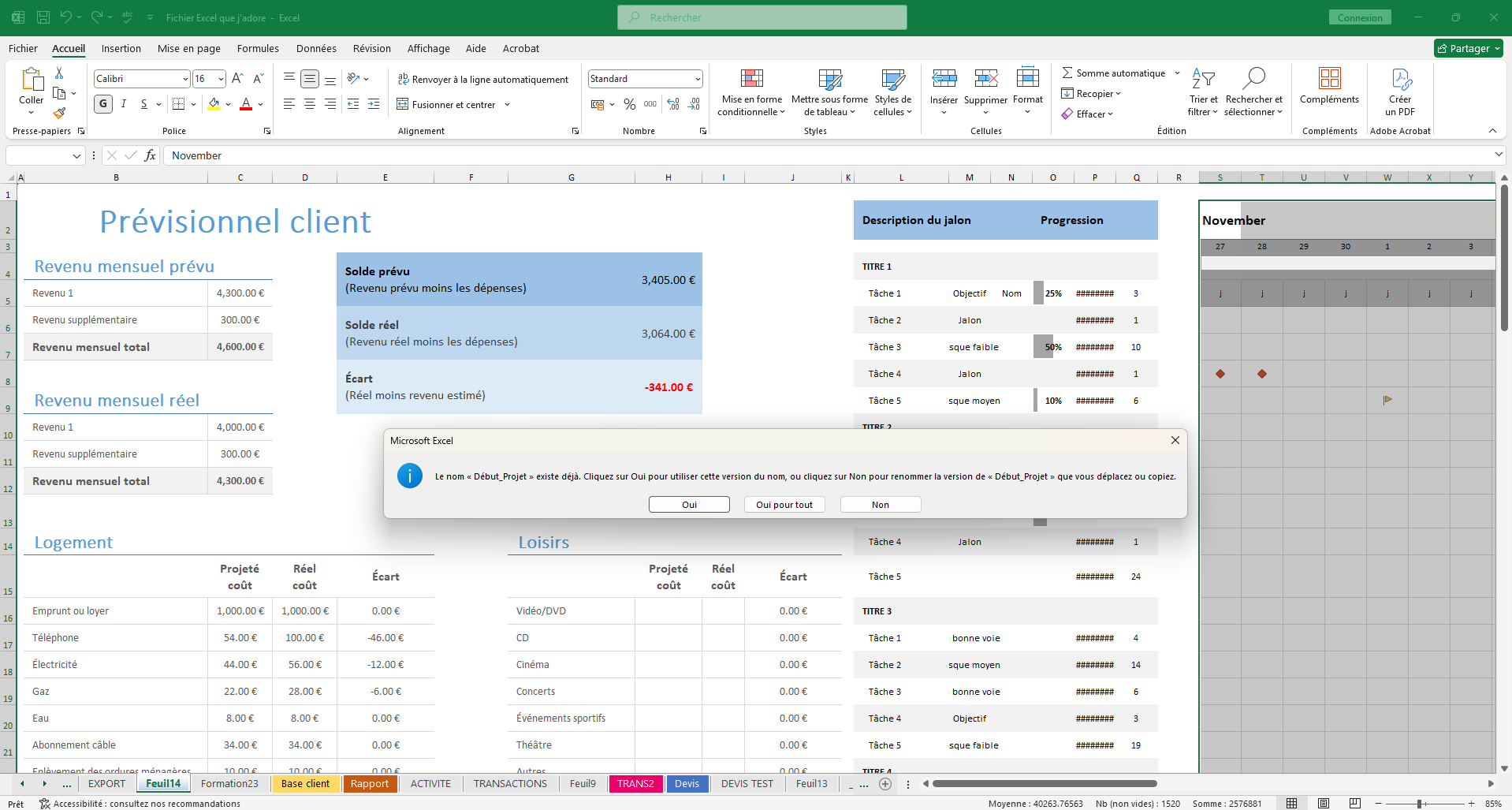The height and width of the screenshot is (810, 1512).
Task: Toggle italic formatting
Action: point(123,103)
